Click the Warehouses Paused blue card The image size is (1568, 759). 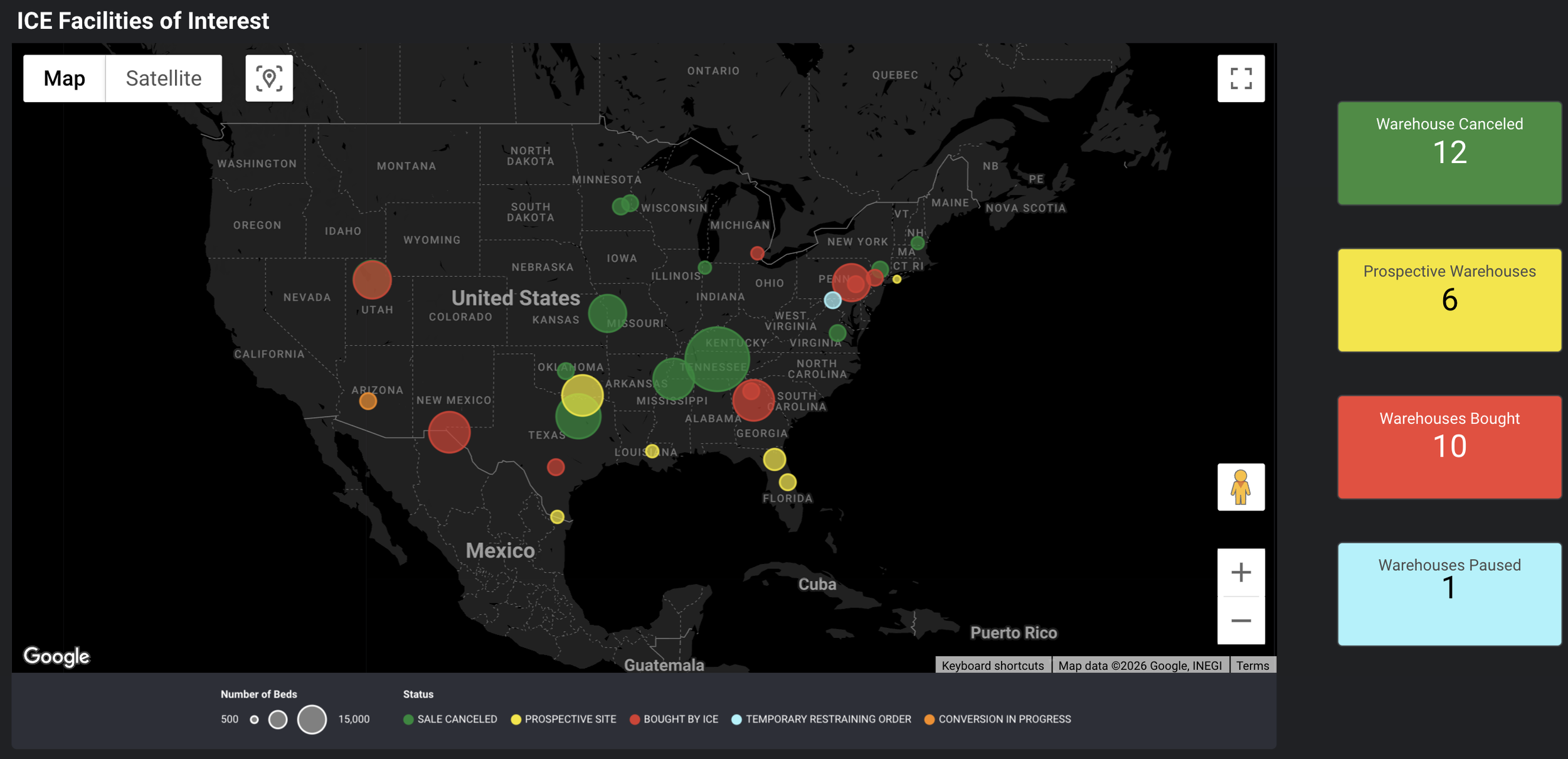(x=1449, y=593)
